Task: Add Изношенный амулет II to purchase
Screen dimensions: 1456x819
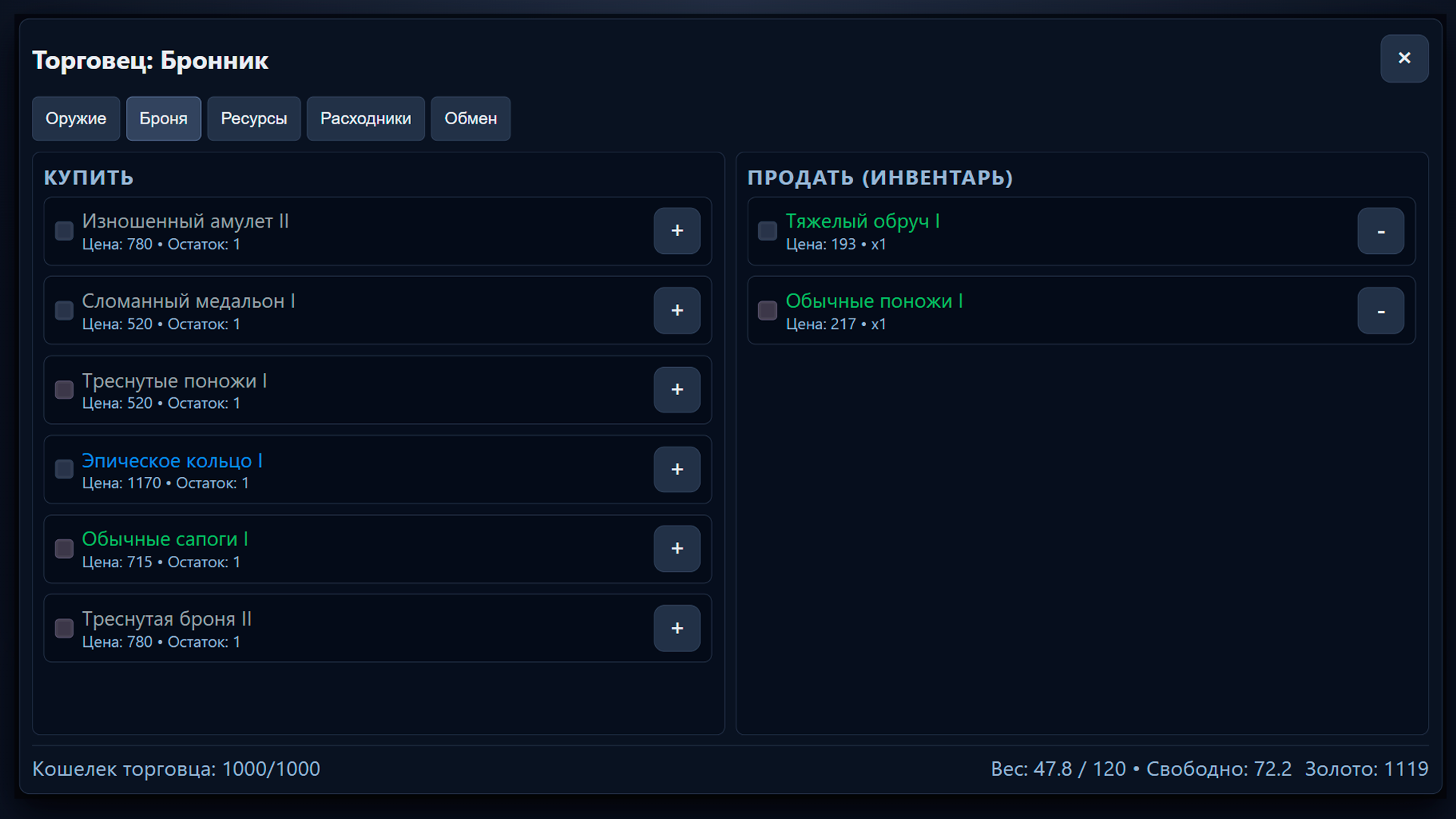Action: click(x=677, y=231)
